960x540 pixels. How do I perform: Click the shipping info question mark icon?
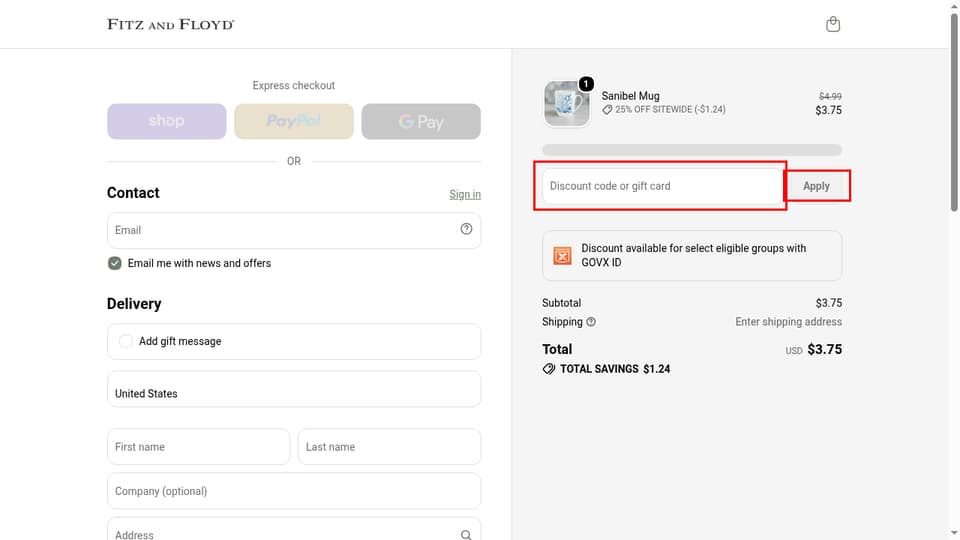[x=591, y=322]
